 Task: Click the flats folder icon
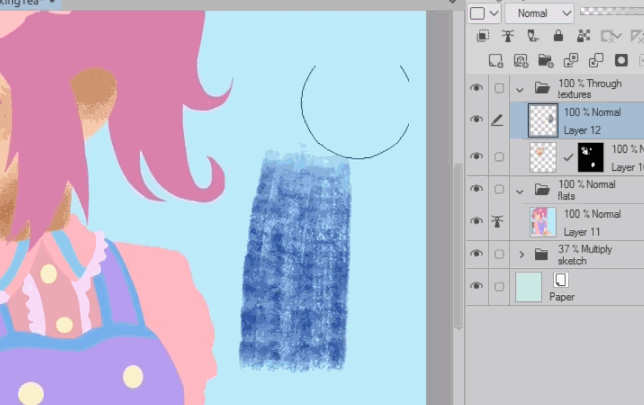[x=542, y=189]
